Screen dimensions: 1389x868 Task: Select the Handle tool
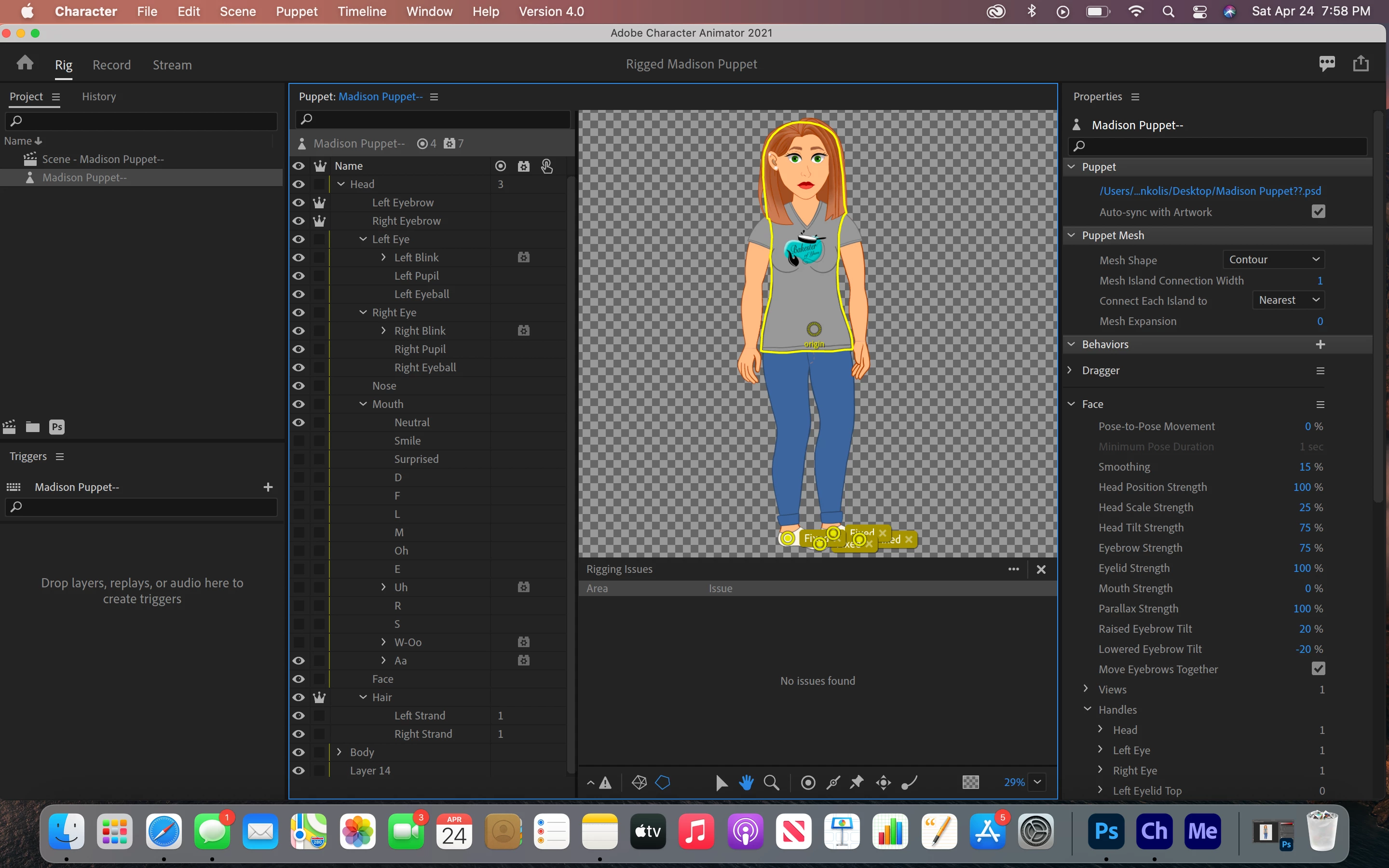[808, 783]
